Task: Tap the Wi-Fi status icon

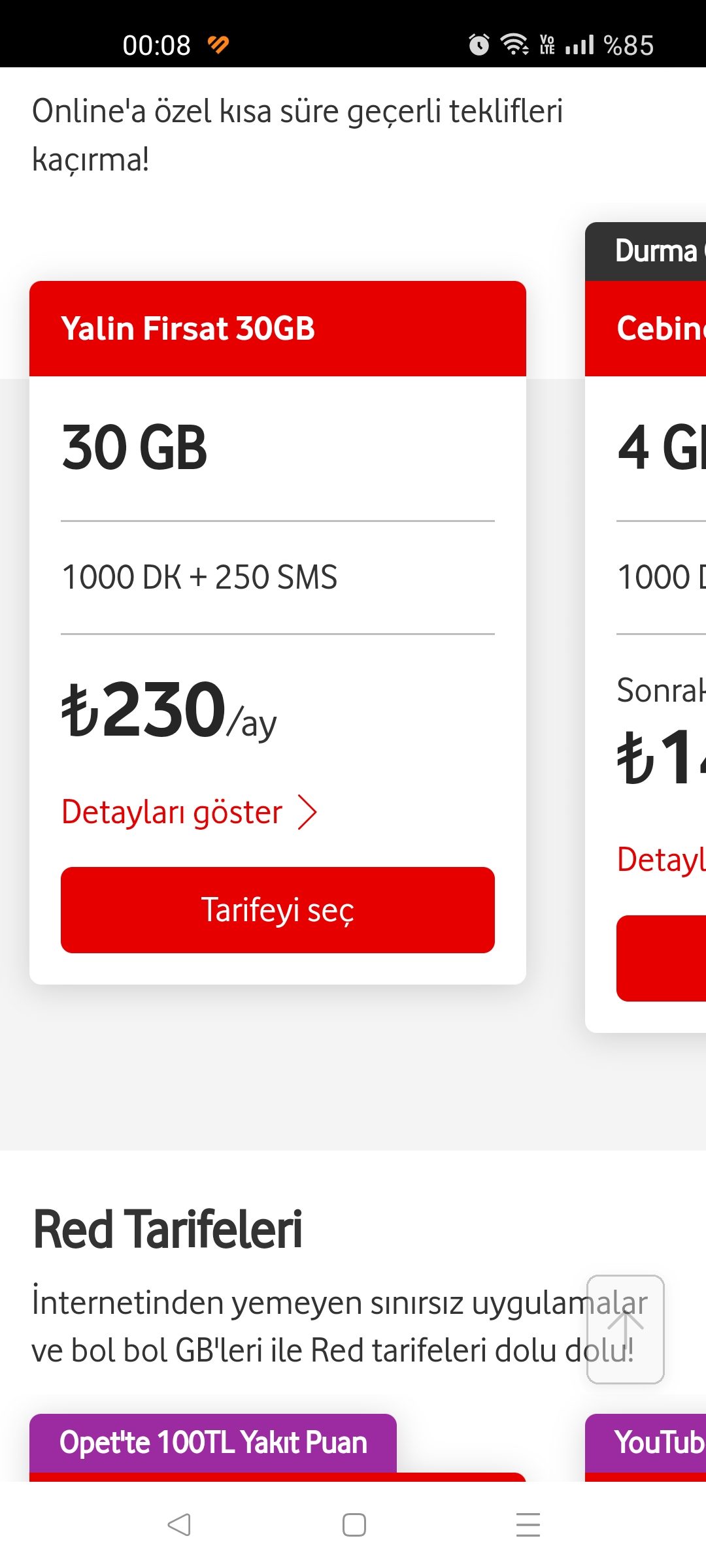Action: (x=514, y=44)
